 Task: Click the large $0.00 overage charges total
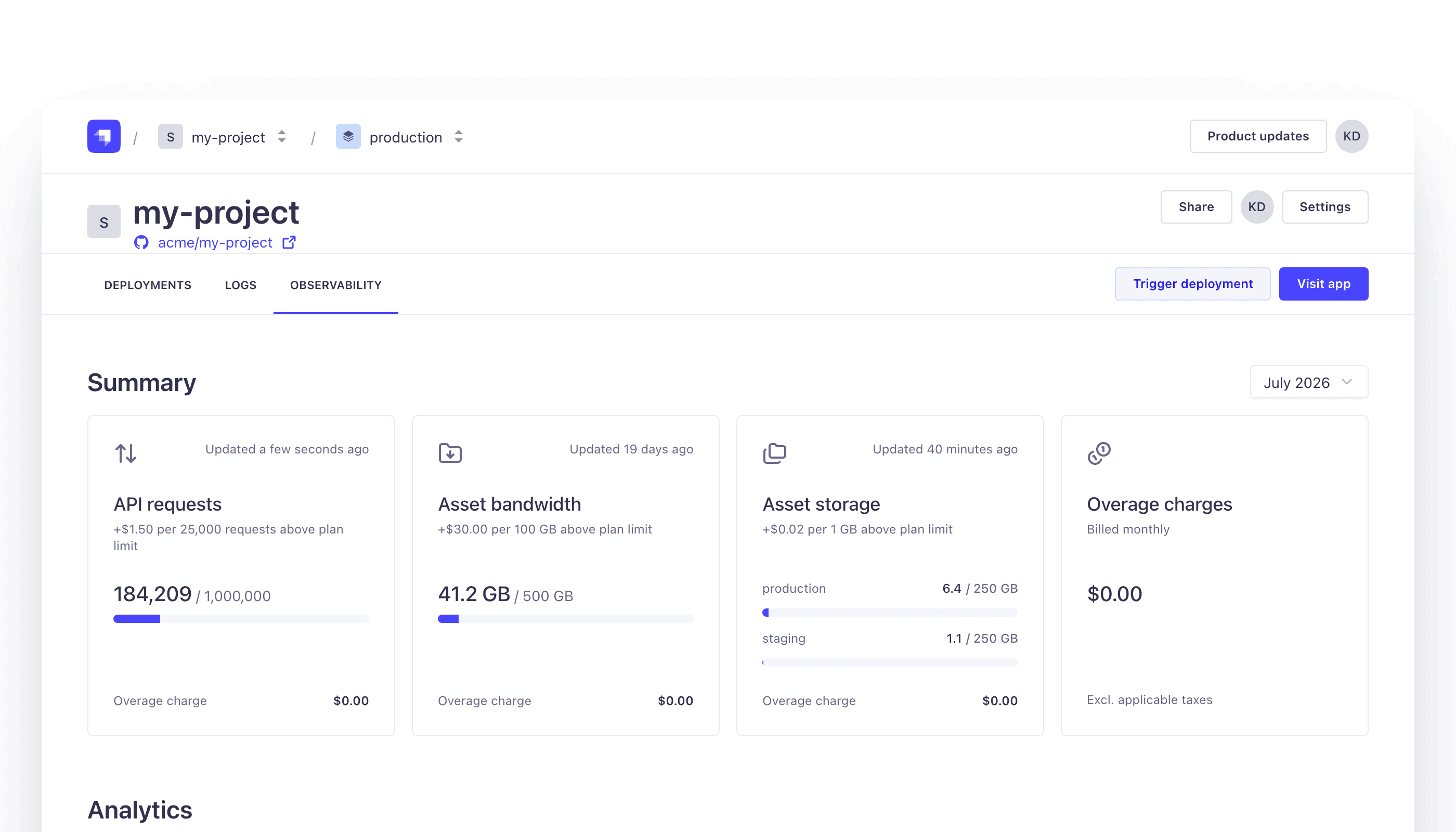(1114, 594)
